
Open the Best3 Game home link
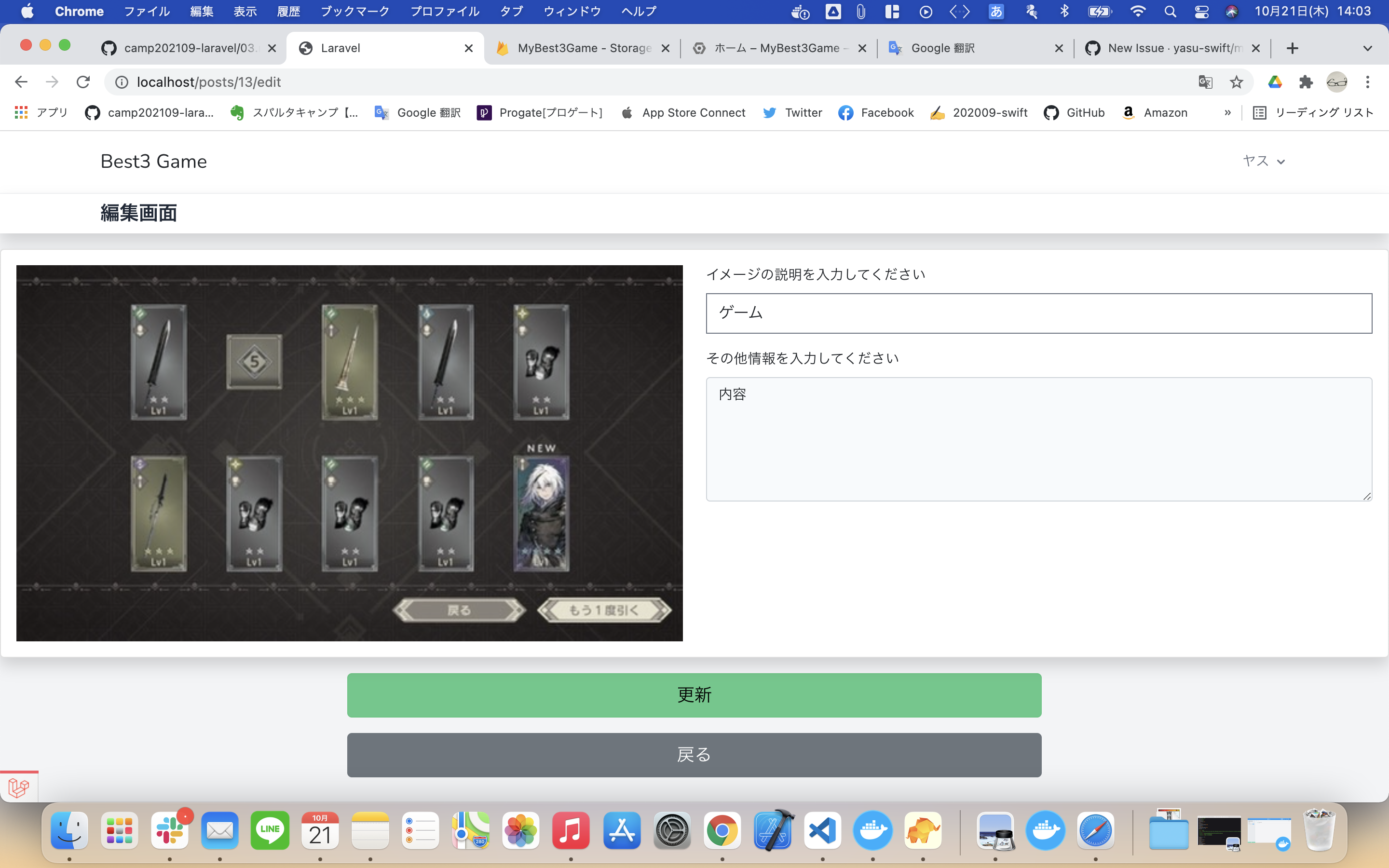point(153,162)
